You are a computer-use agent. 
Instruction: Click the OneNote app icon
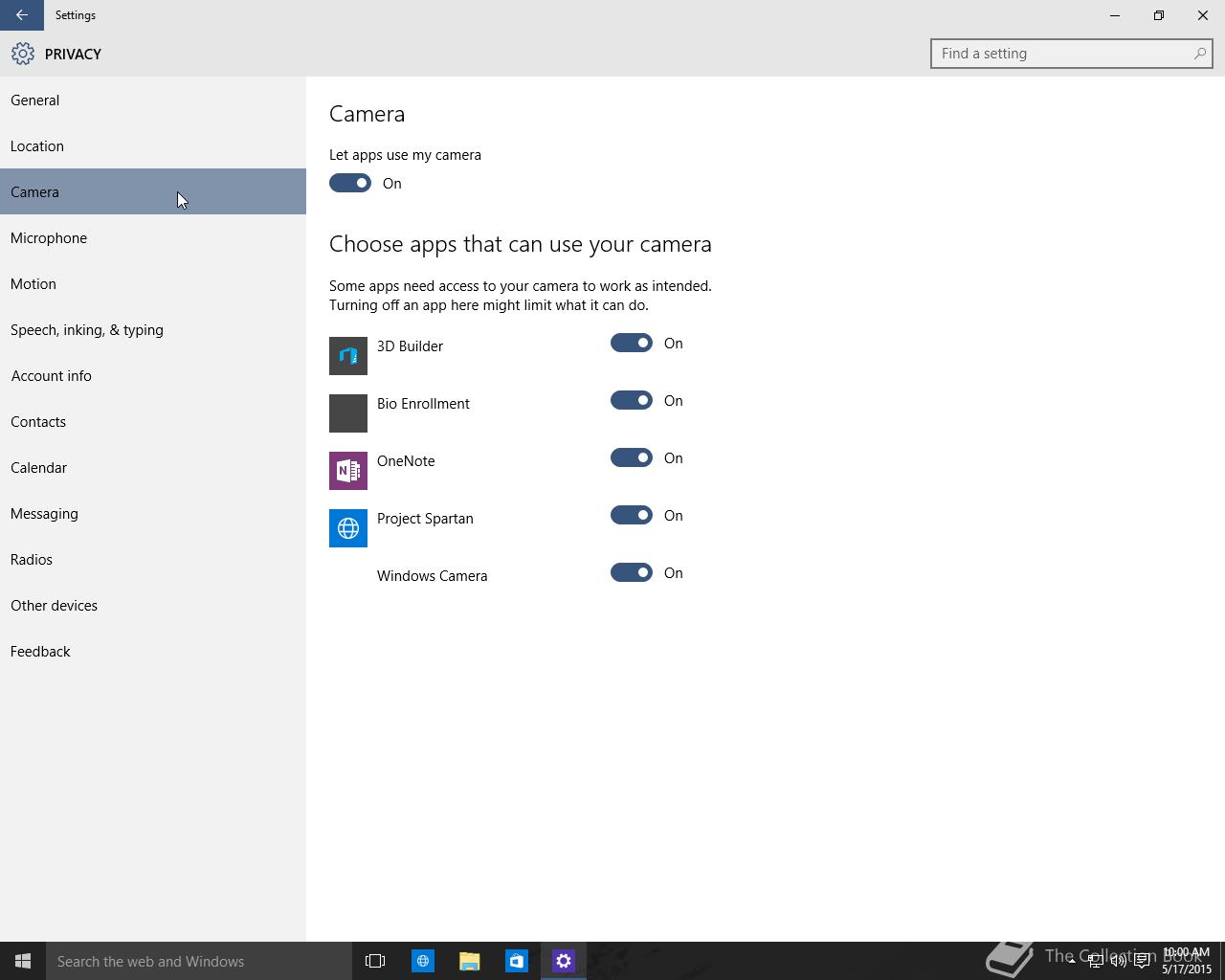coord(348,471)
